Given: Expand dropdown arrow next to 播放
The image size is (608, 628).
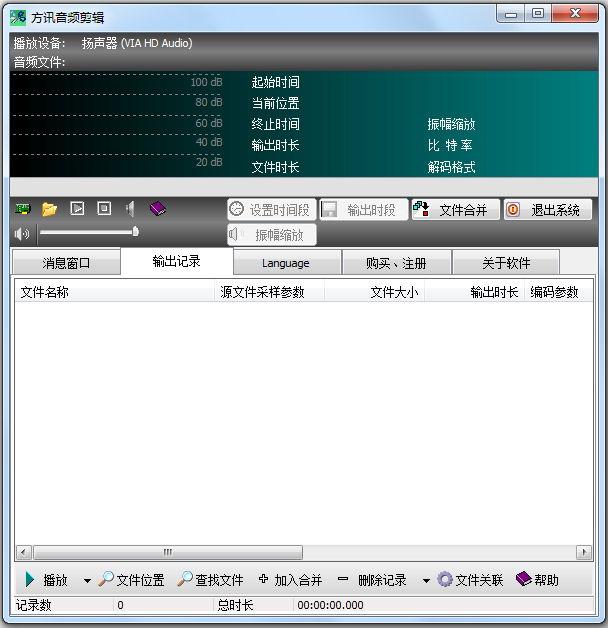Looking at the screenshot, I should click(x=87, y=580).
